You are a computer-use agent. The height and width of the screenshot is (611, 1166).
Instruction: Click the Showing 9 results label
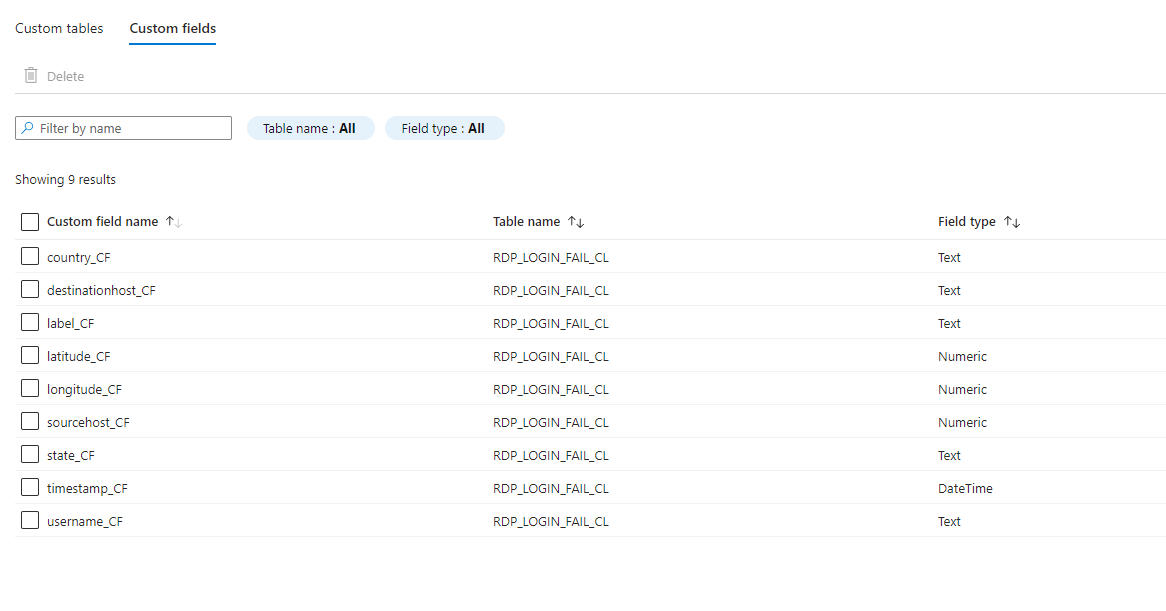coord(65,179)
